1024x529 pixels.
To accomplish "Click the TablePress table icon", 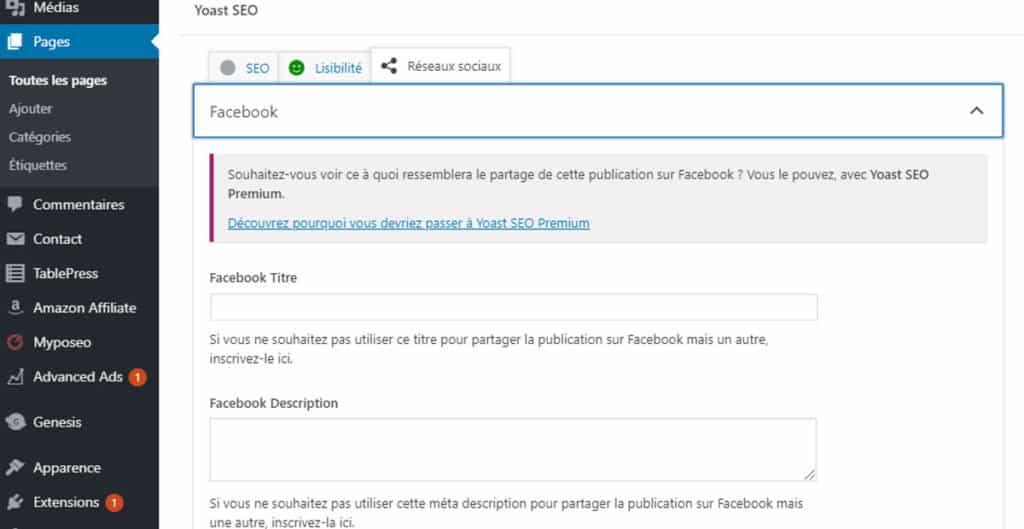I will tap(15, 273).
